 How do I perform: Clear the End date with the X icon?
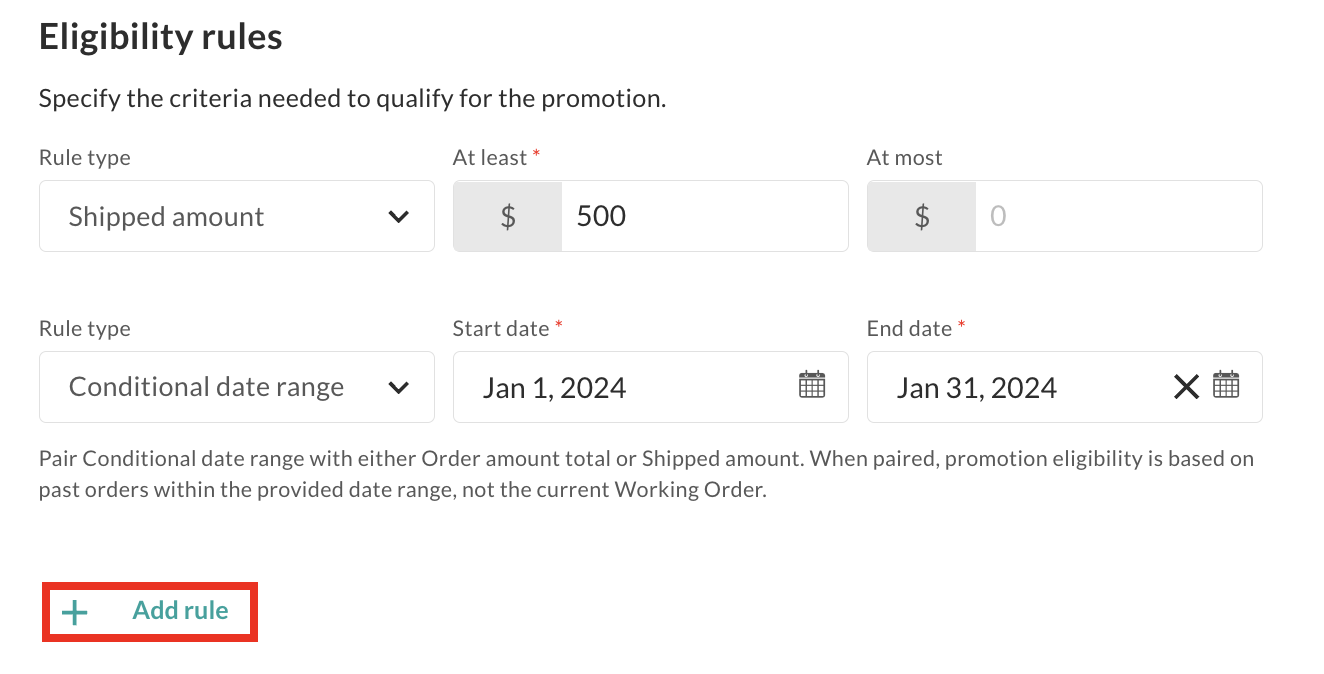point(1186,386)
